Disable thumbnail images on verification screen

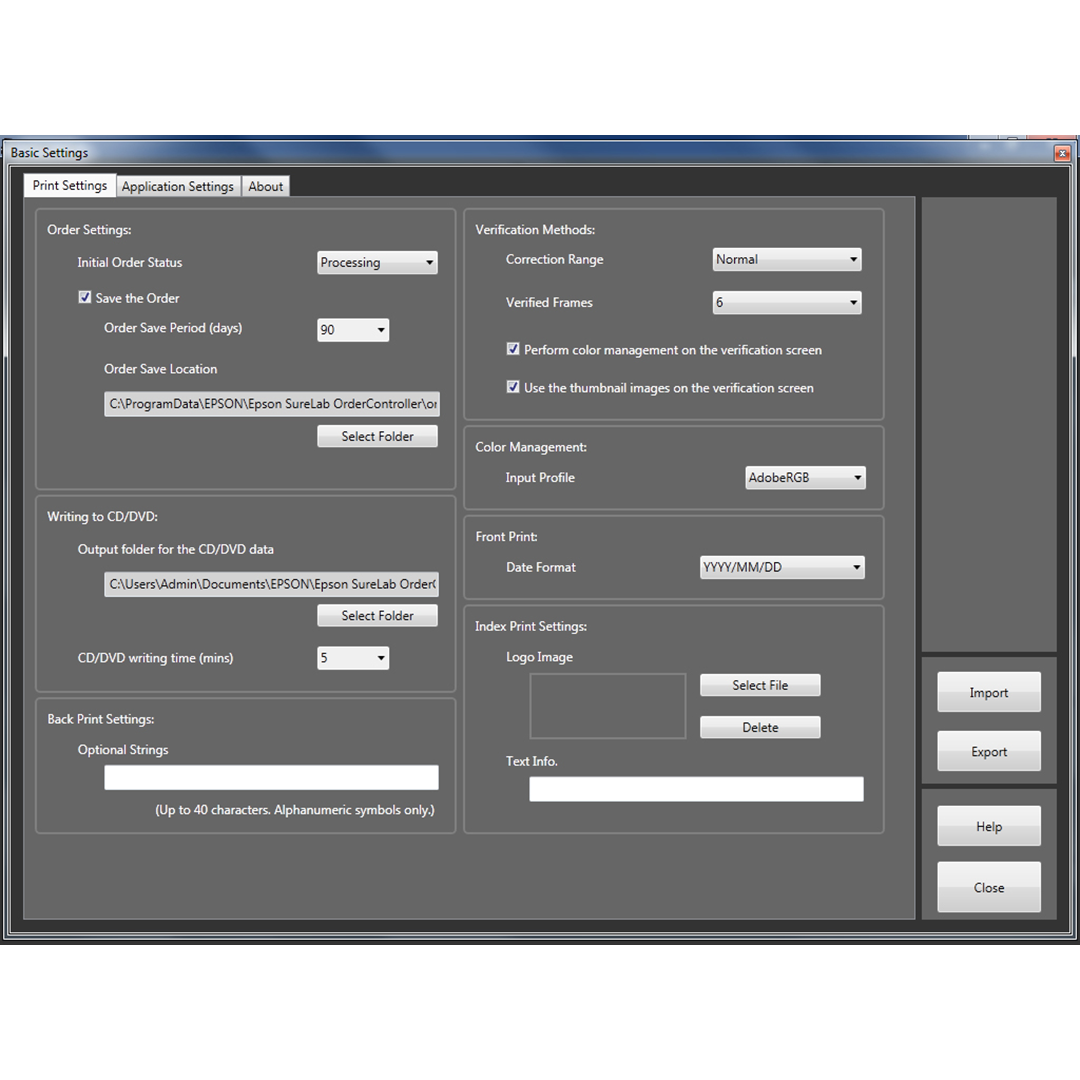tap(513, 387)
